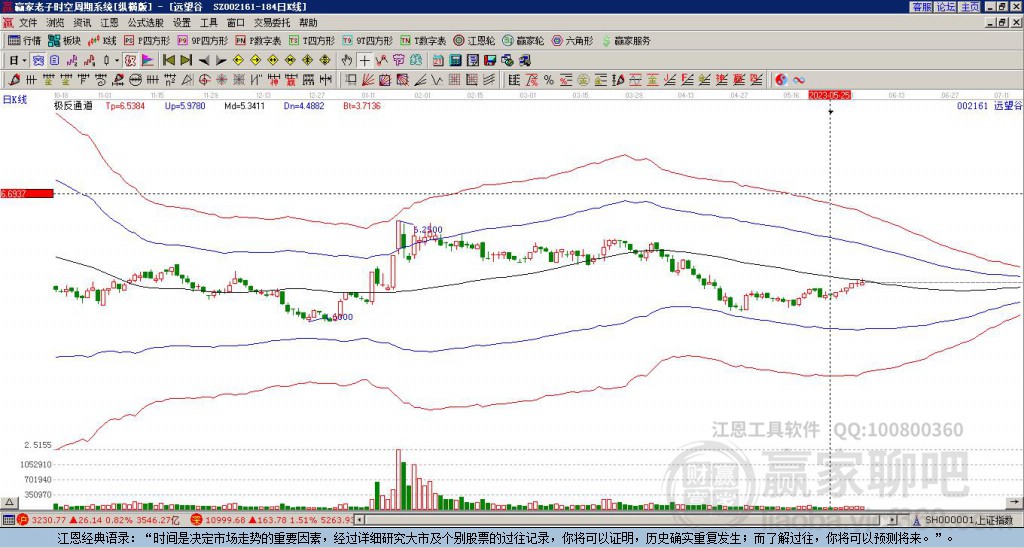Open the 9T四方形 tool

[x=368, y=40]
